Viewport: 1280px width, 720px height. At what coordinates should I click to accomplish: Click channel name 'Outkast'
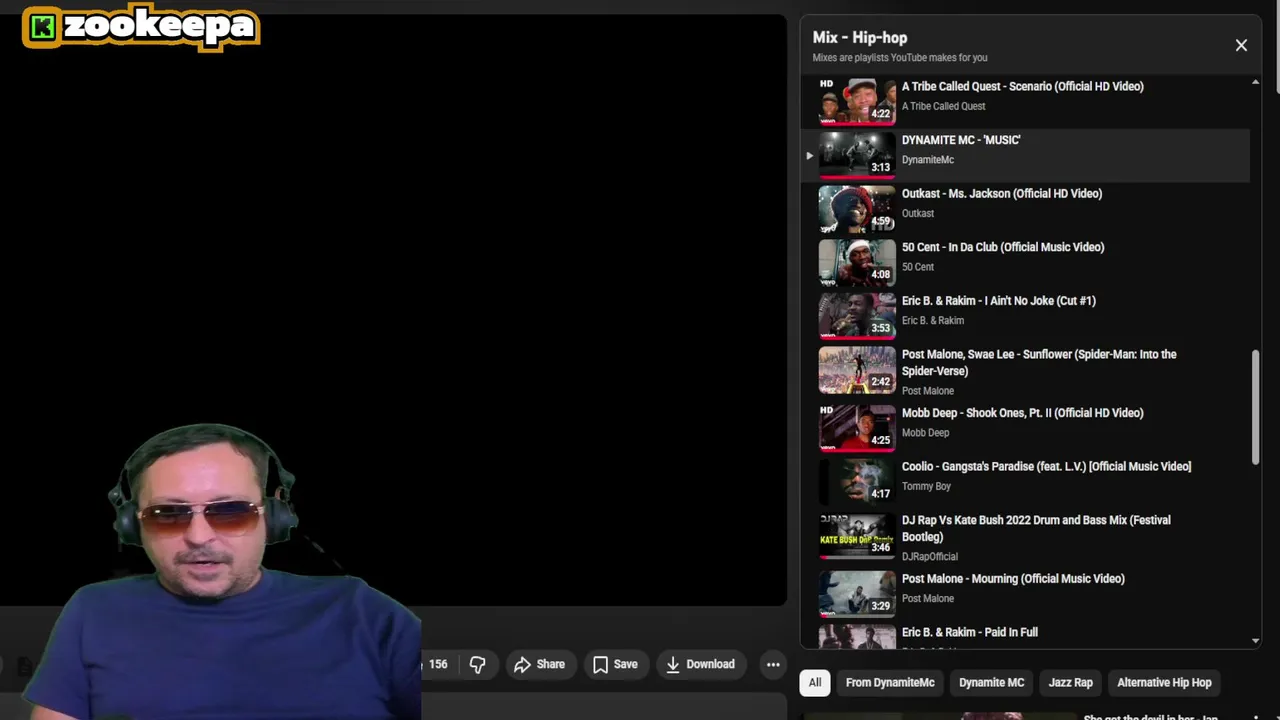point(918,213)
